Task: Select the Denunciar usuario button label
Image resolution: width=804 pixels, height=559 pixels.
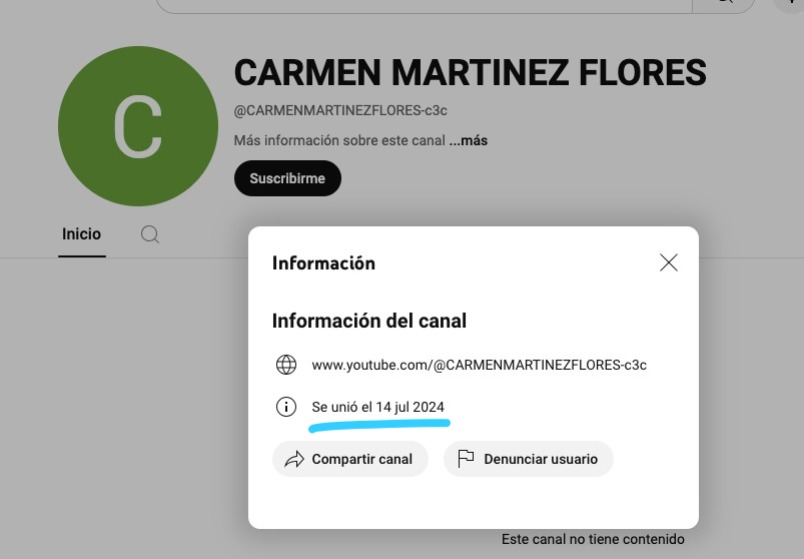Action: 540,459
